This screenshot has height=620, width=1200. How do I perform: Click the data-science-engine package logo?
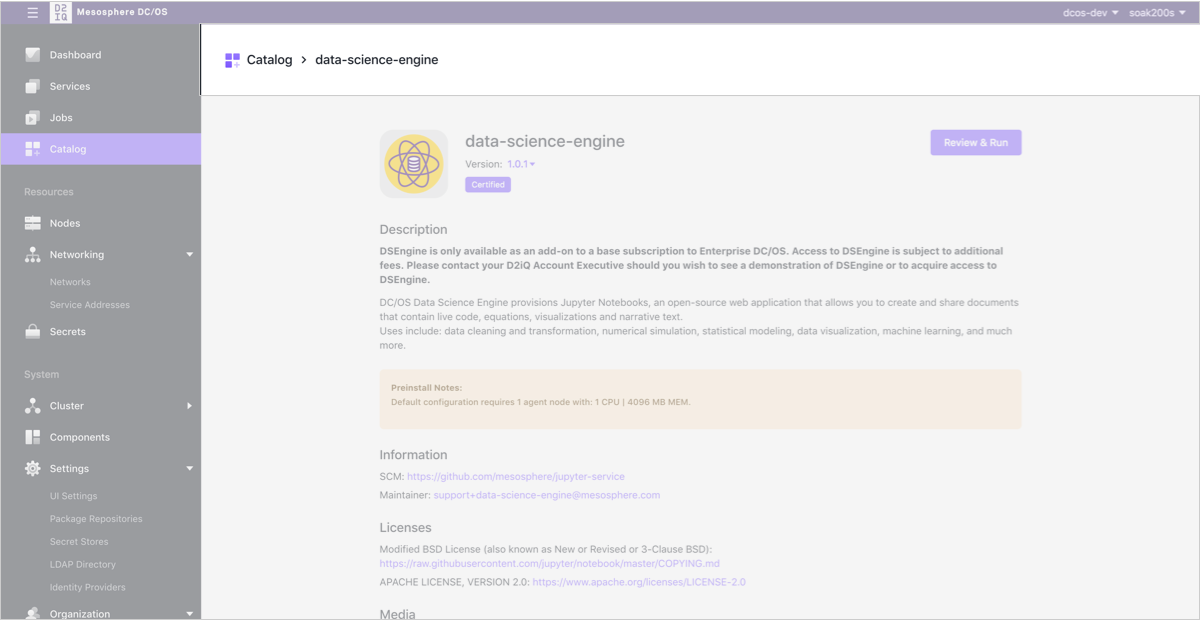coord(413,164)
